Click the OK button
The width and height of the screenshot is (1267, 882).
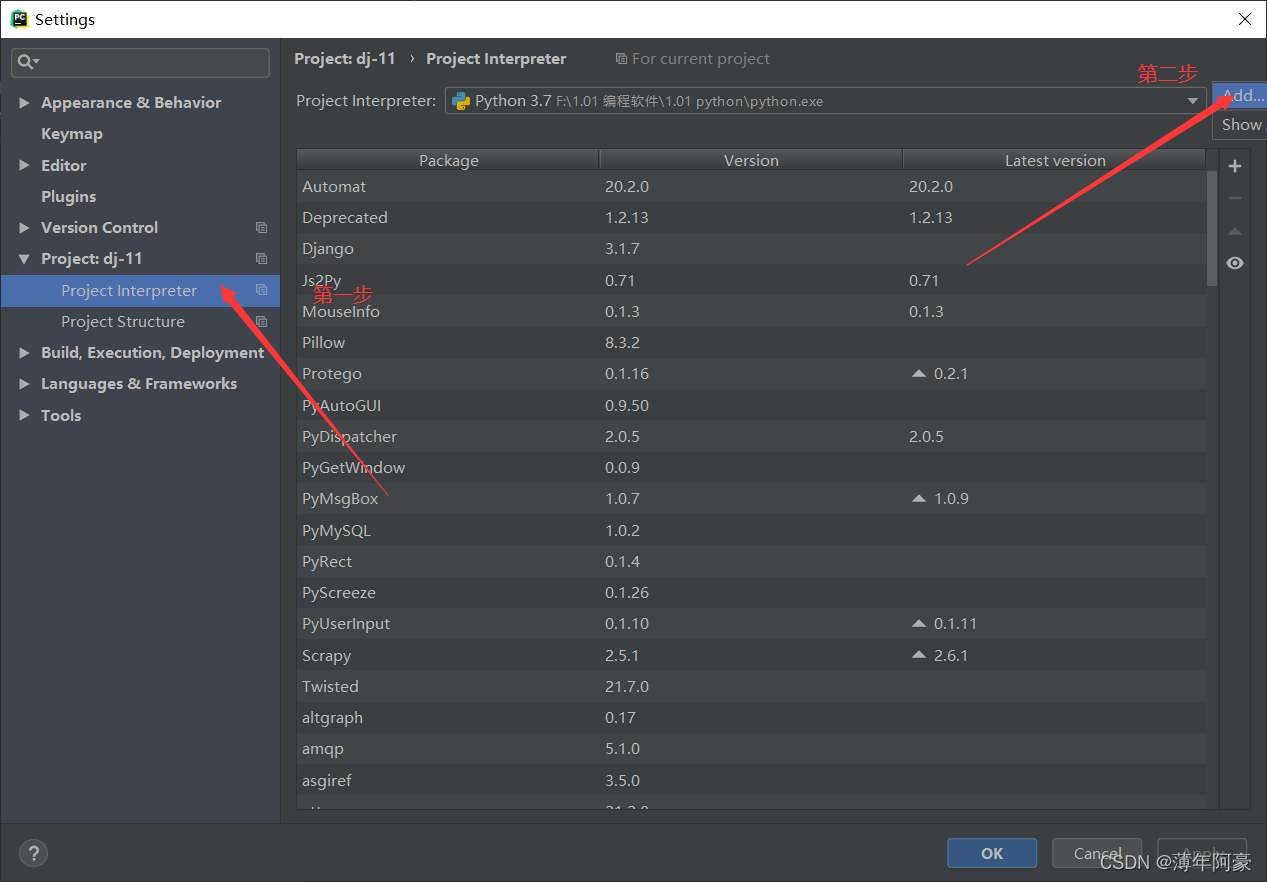992,853
